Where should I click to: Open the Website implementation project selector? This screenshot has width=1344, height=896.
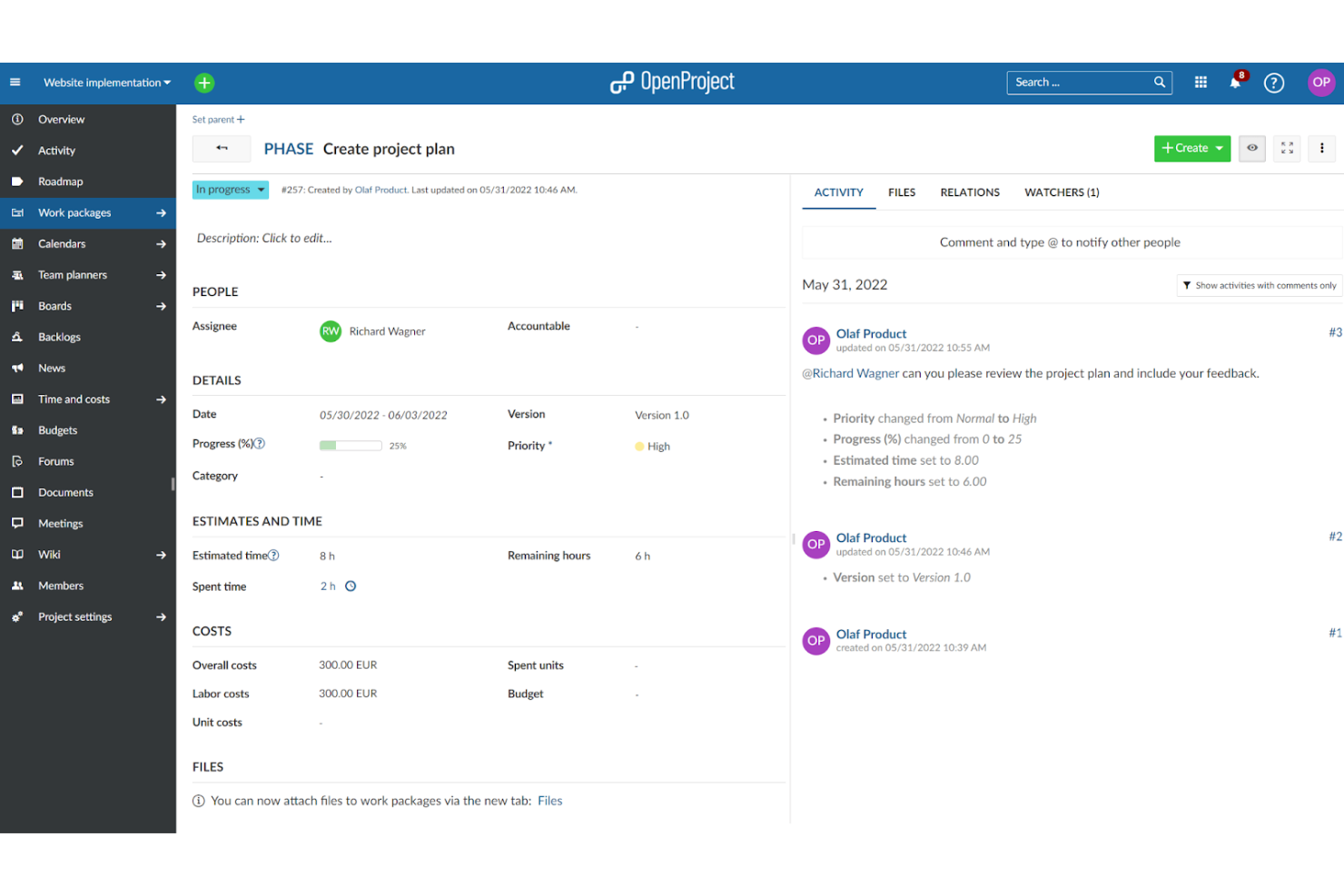[x=106, y=83]
